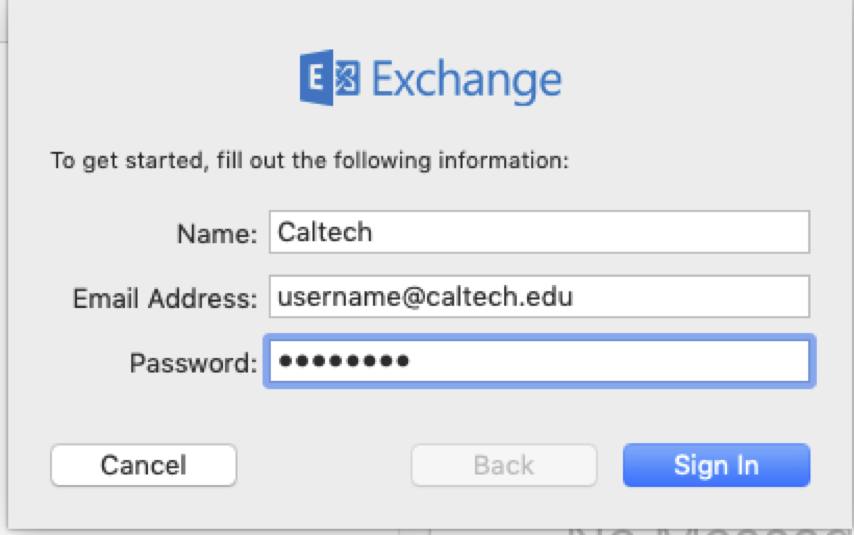Click the blue Exchange logo icon
854x535 pixels.
click(330, 80)
